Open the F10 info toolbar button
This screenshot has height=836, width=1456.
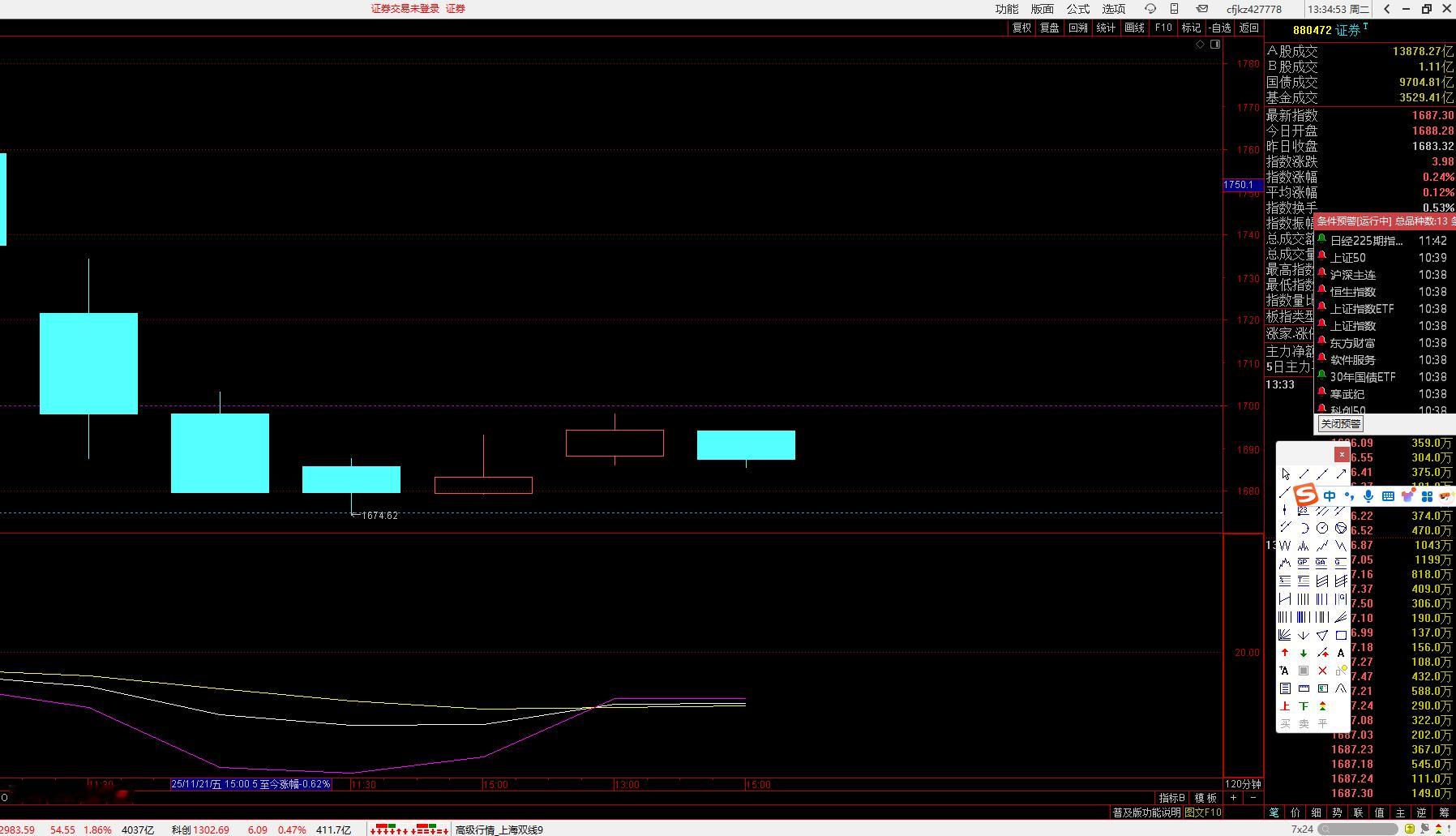[x=1163, y=28]
